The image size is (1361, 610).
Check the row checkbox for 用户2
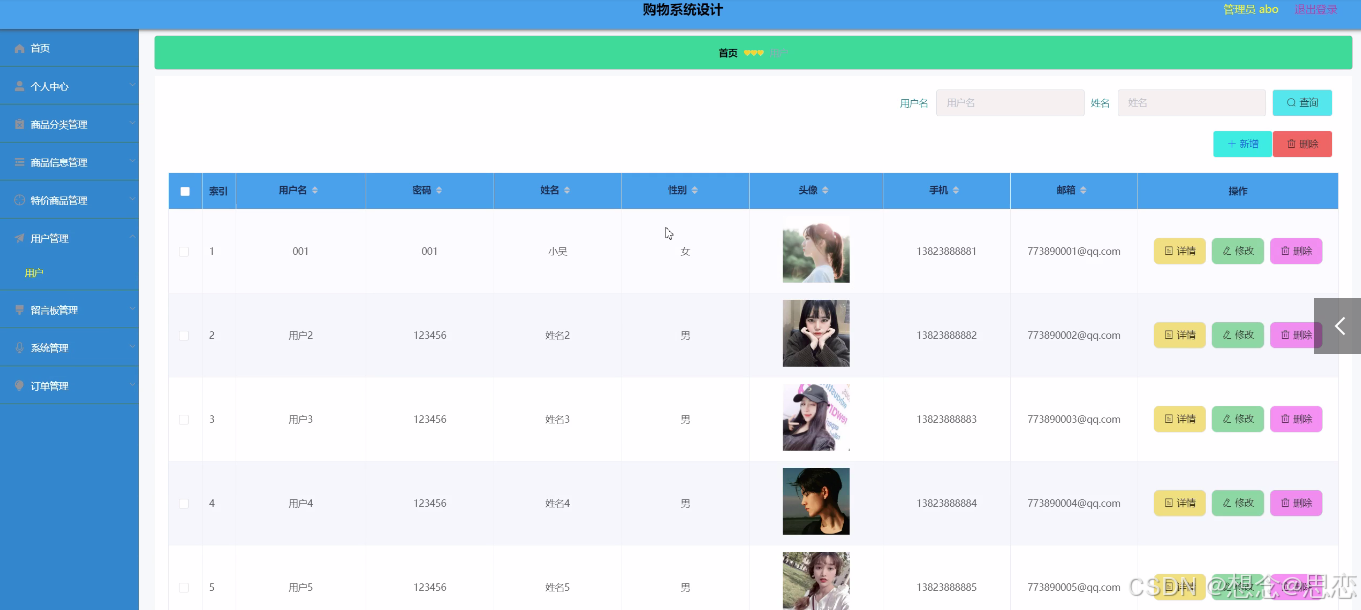(x=184, y=336)
